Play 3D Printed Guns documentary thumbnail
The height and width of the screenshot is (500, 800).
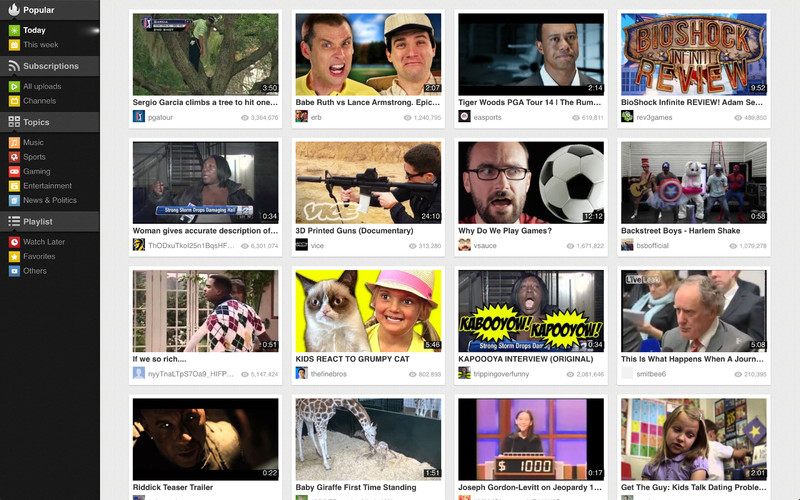pos(368,183)
